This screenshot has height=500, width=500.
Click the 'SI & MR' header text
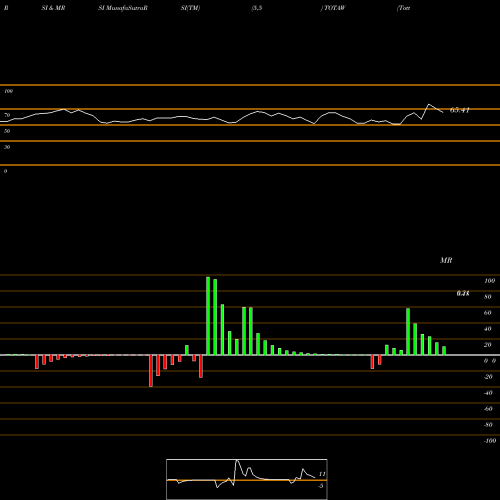(x=53, y=8)
